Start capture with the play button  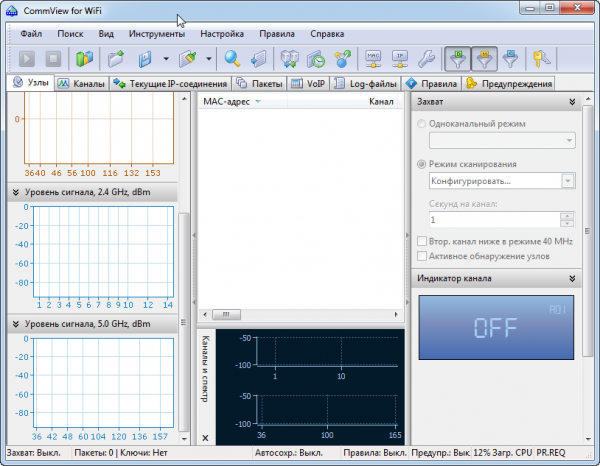pos(27,59)
